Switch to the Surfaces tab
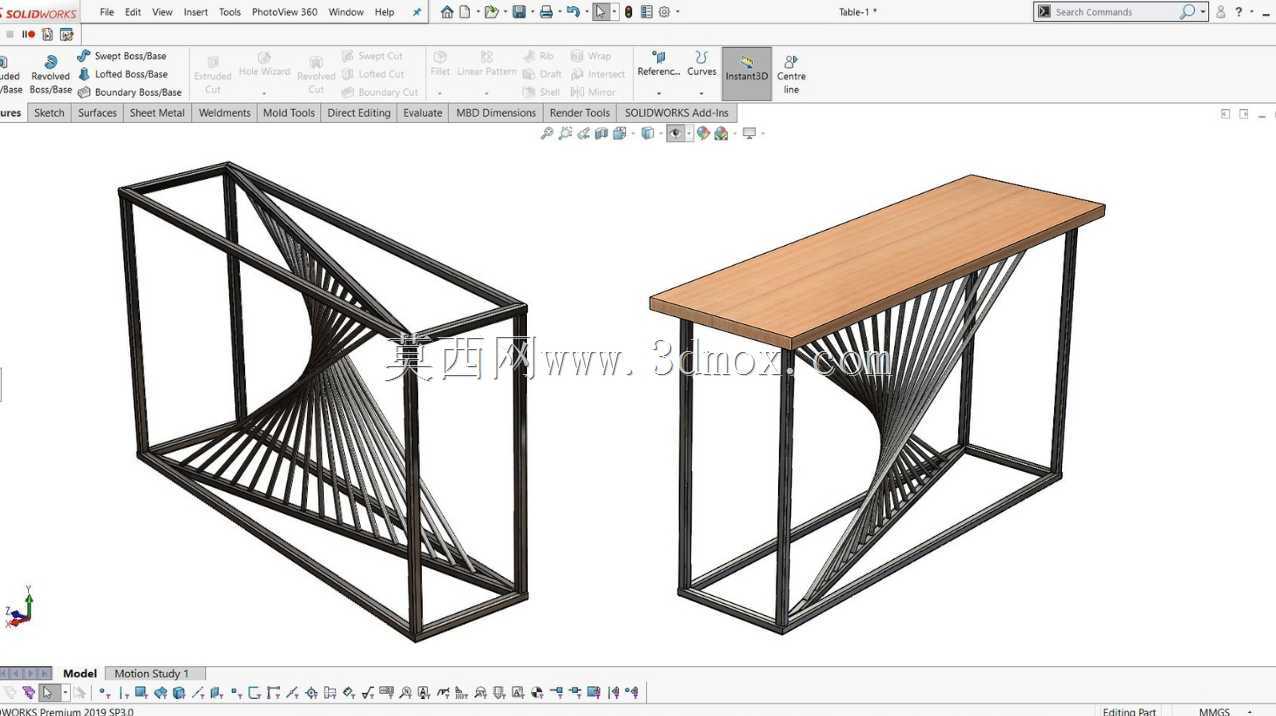The image size is (1276, 716). coord(97,113)
